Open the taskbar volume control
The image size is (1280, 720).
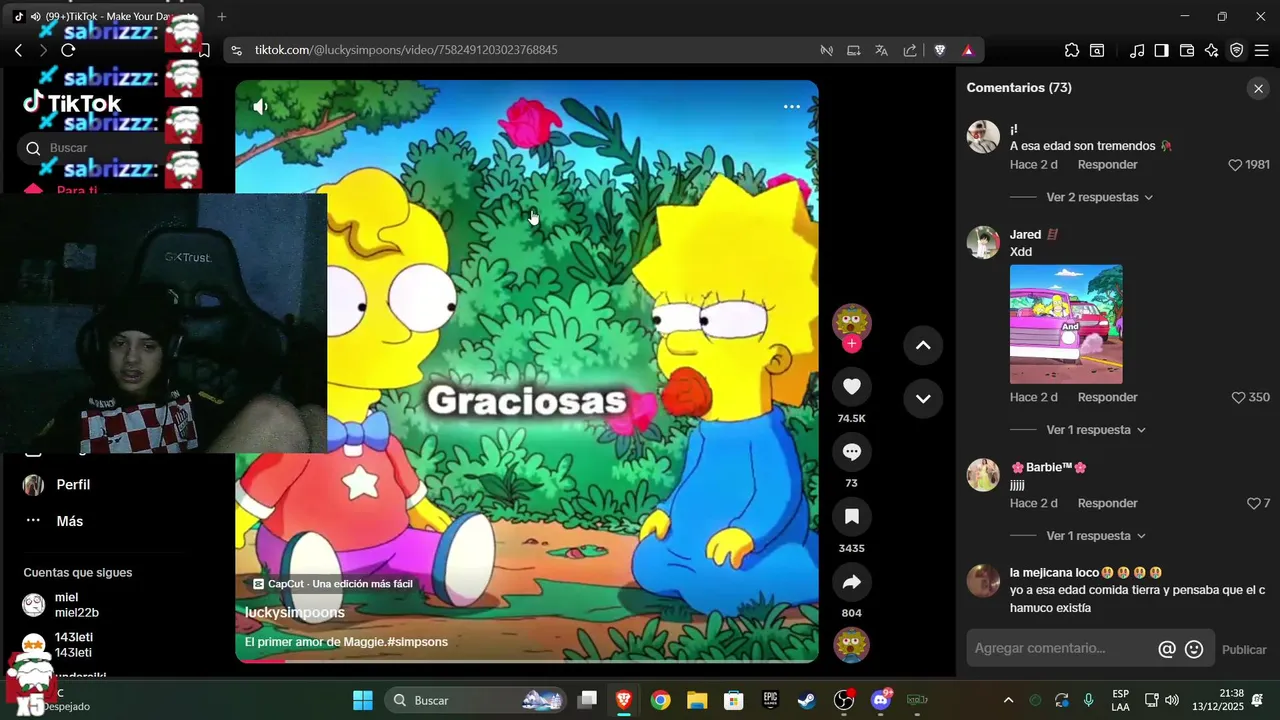click(x=1172, y=700)
